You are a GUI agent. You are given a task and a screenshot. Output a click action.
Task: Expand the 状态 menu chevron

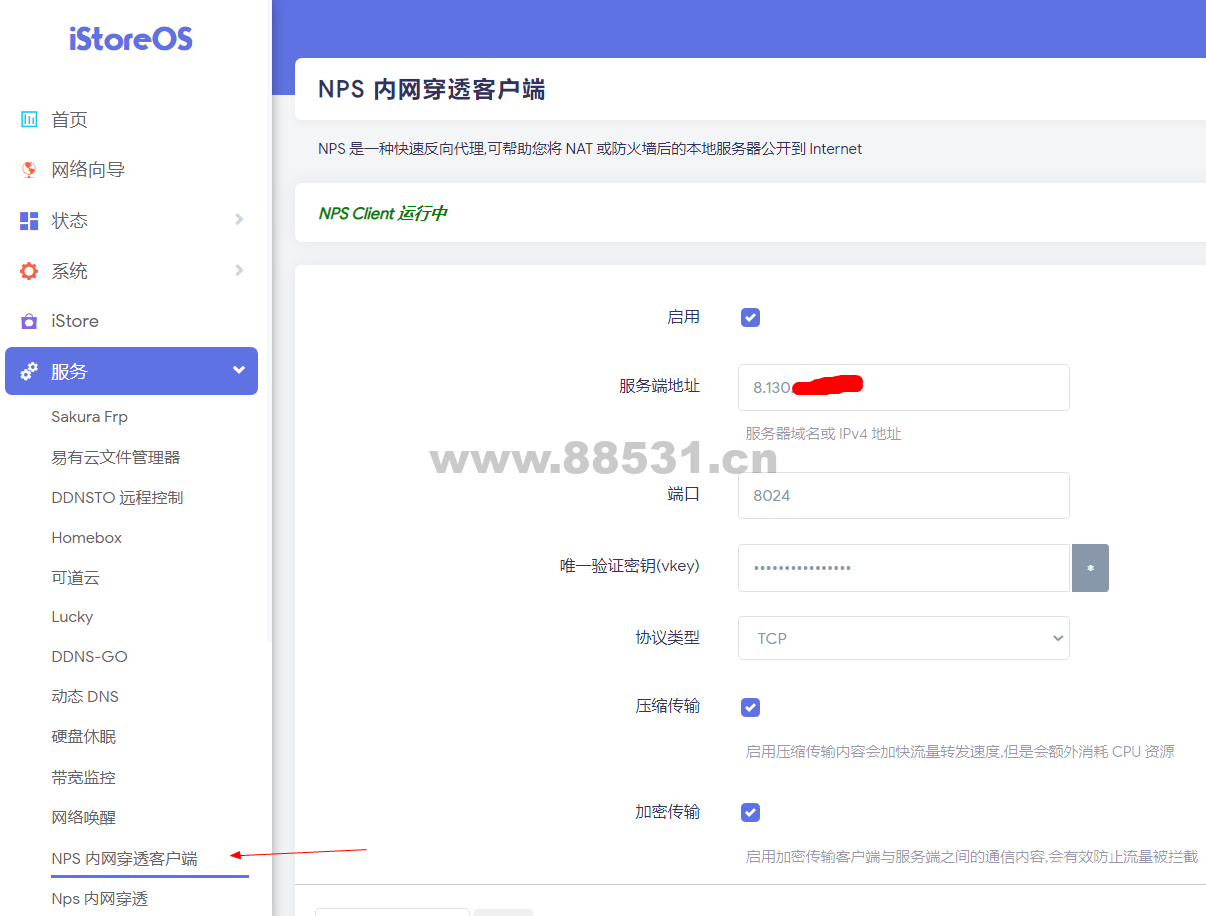coord(239,220)
